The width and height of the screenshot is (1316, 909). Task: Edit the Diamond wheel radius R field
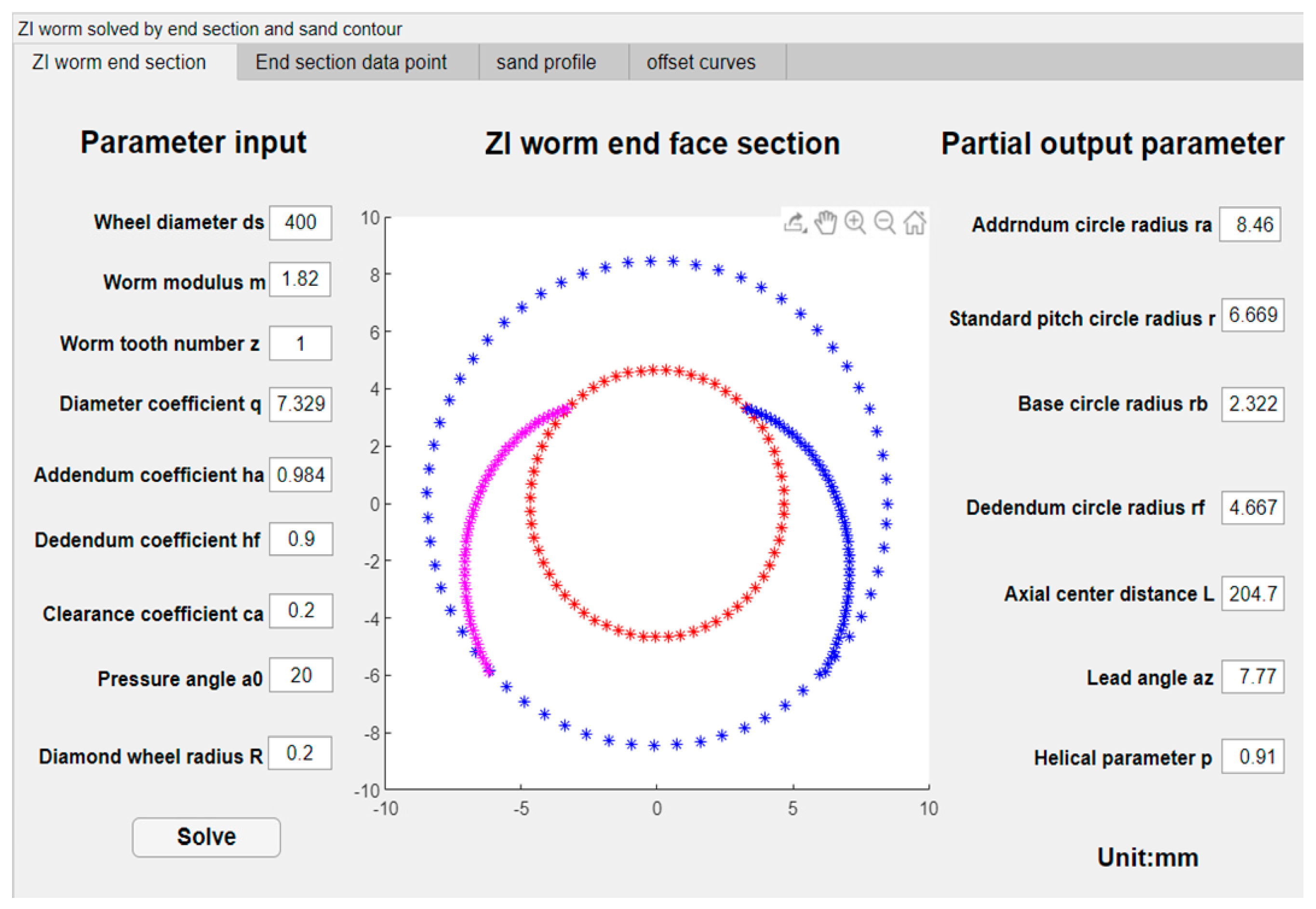click(x=300, y=753)
